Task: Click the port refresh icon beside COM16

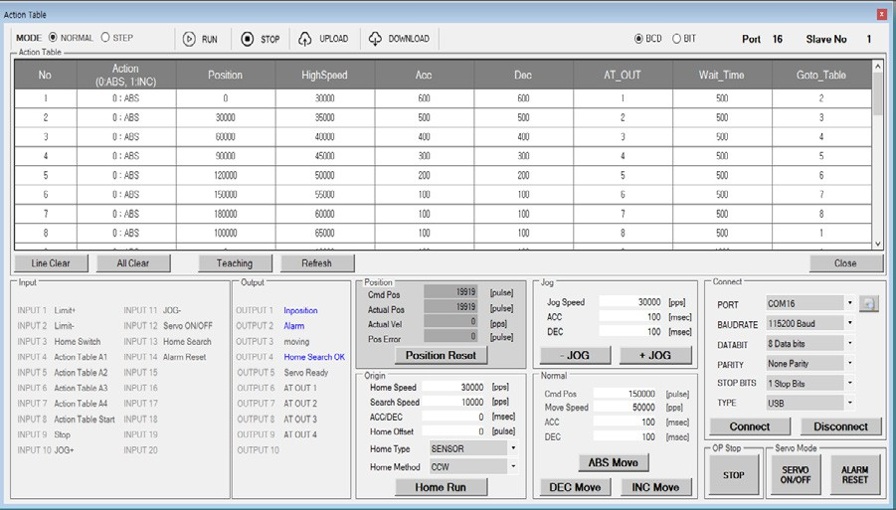Action: pos(869,304)
